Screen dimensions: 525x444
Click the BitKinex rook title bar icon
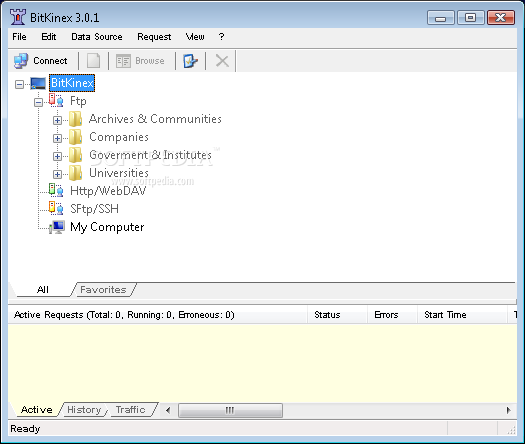pyautogui.click(x=18, y=17)
